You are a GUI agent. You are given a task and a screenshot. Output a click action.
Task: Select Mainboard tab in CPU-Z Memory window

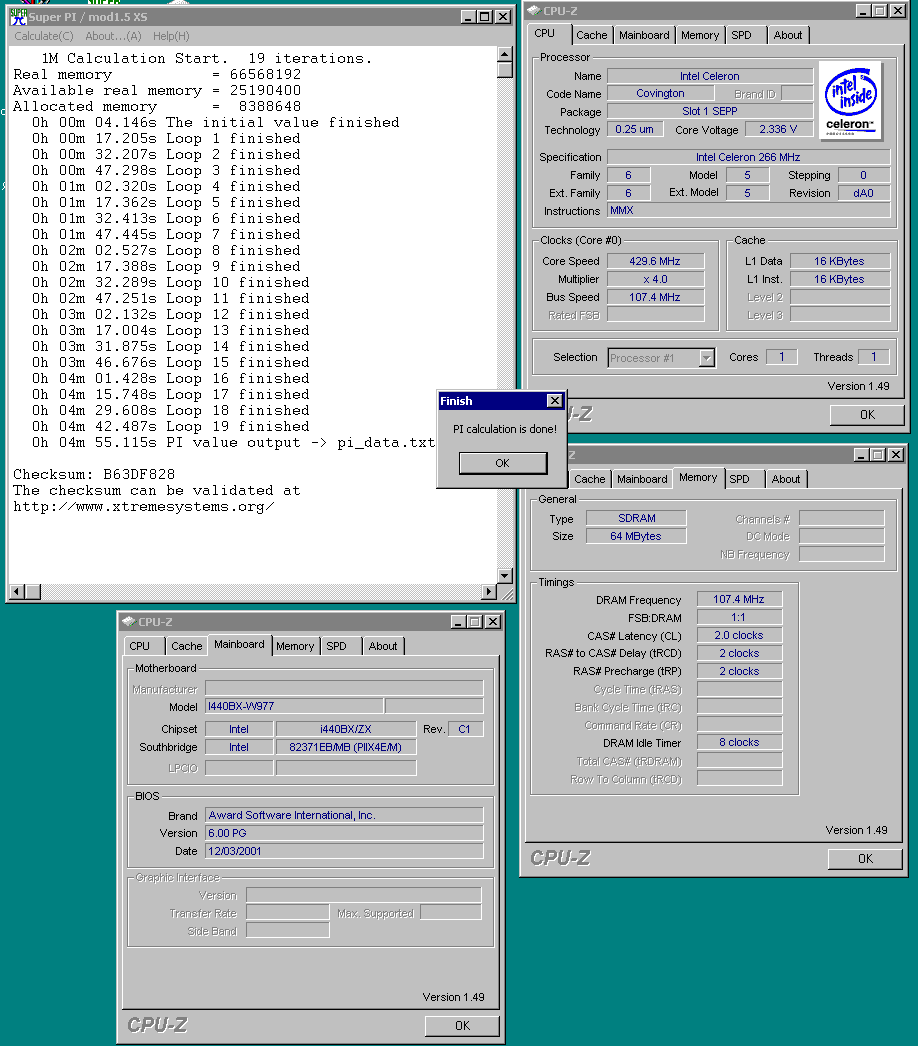coord(642,479)
